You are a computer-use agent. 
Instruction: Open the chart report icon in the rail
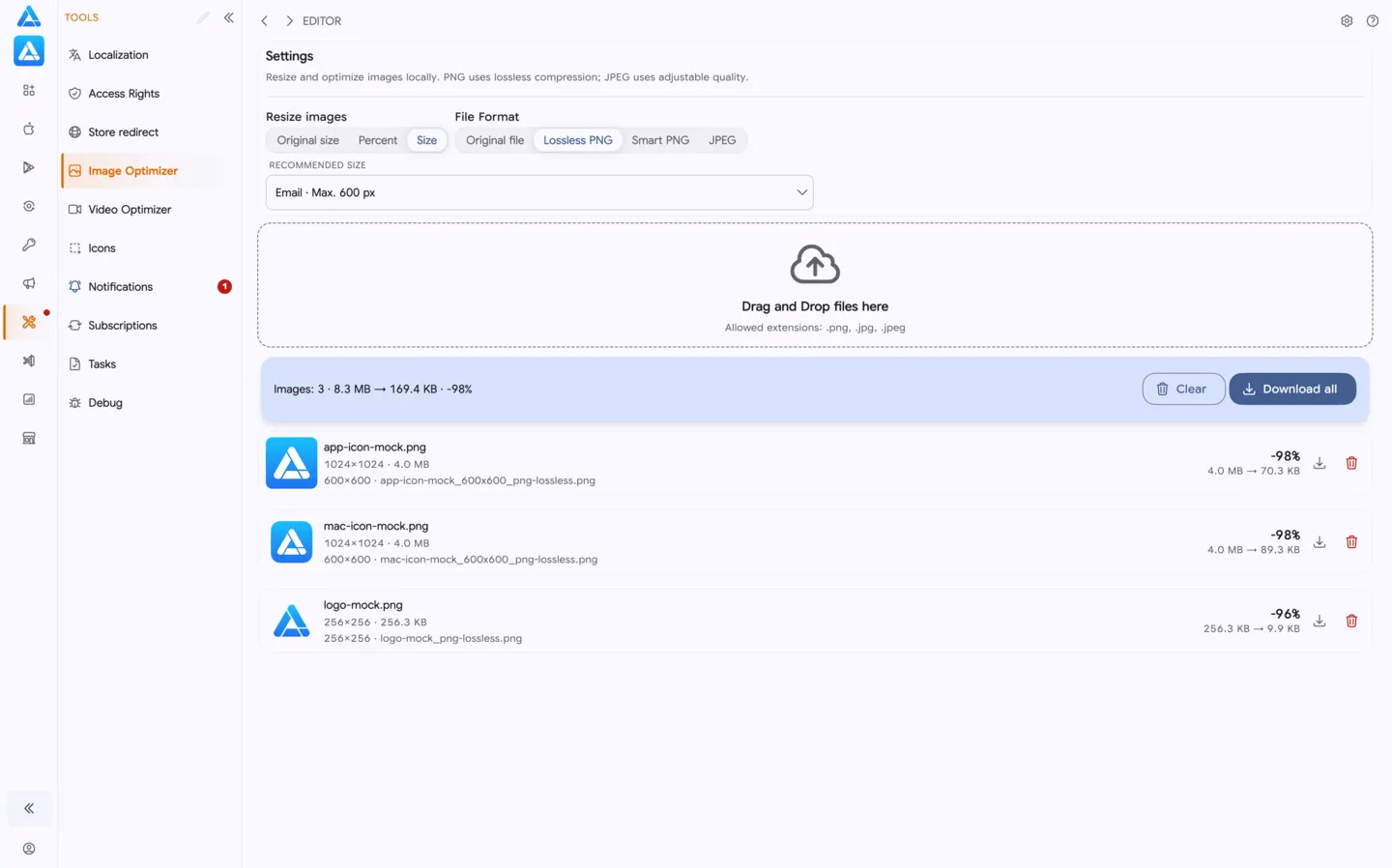coord(29,399)
